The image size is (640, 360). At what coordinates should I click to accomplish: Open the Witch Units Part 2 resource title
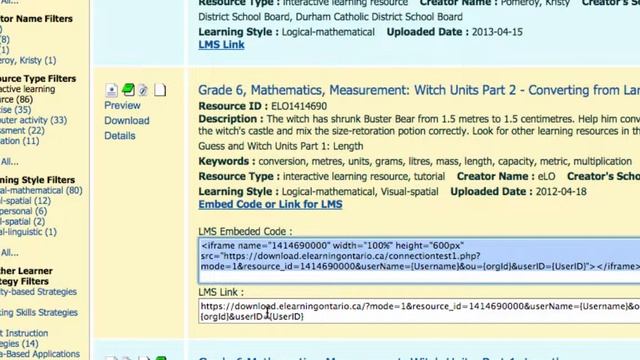click(419, 90)
